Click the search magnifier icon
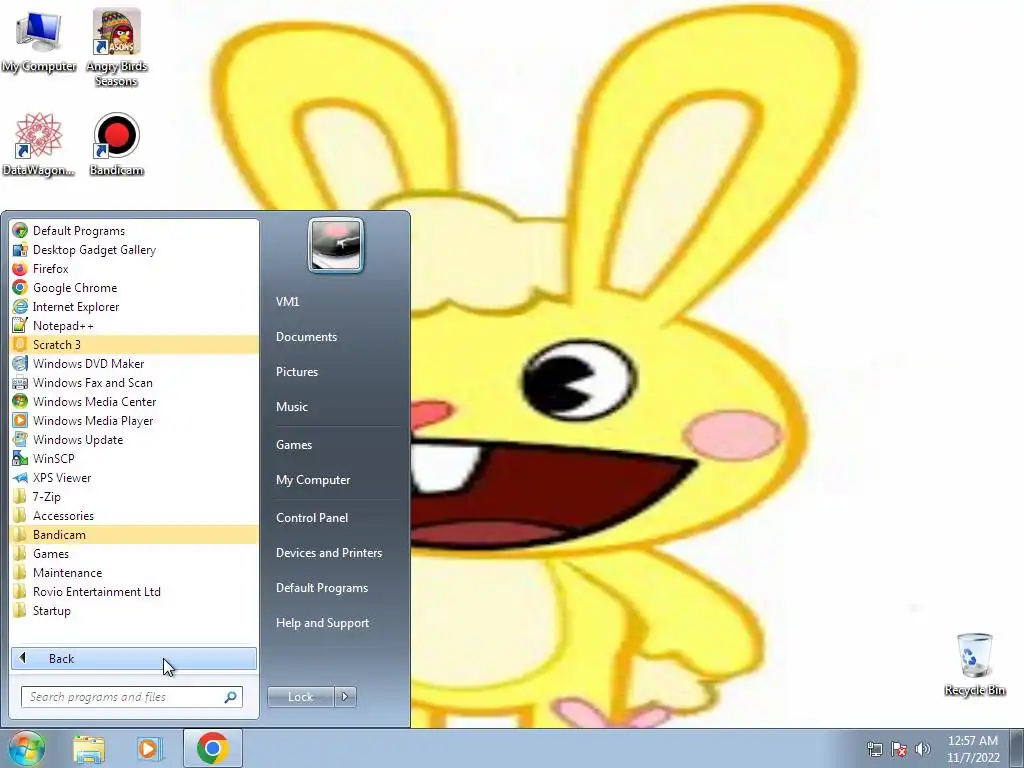Image resolution: width=1024 pixels, height=768 pixels. pyautogui.click(x=231, y=697)
